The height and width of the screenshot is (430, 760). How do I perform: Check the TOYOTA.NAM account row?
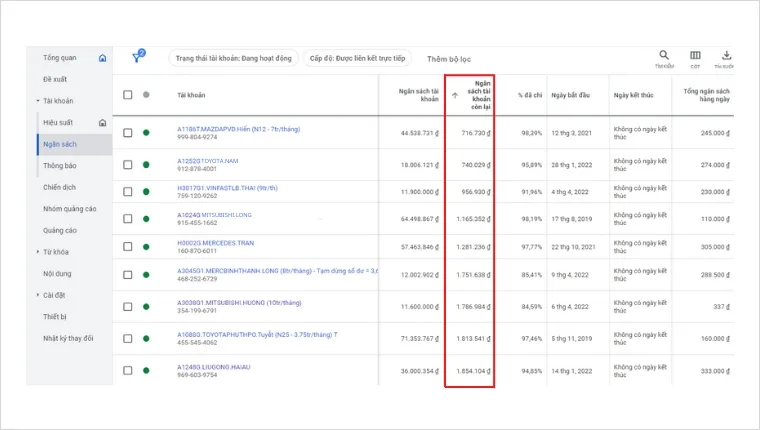tap(127, 165)
